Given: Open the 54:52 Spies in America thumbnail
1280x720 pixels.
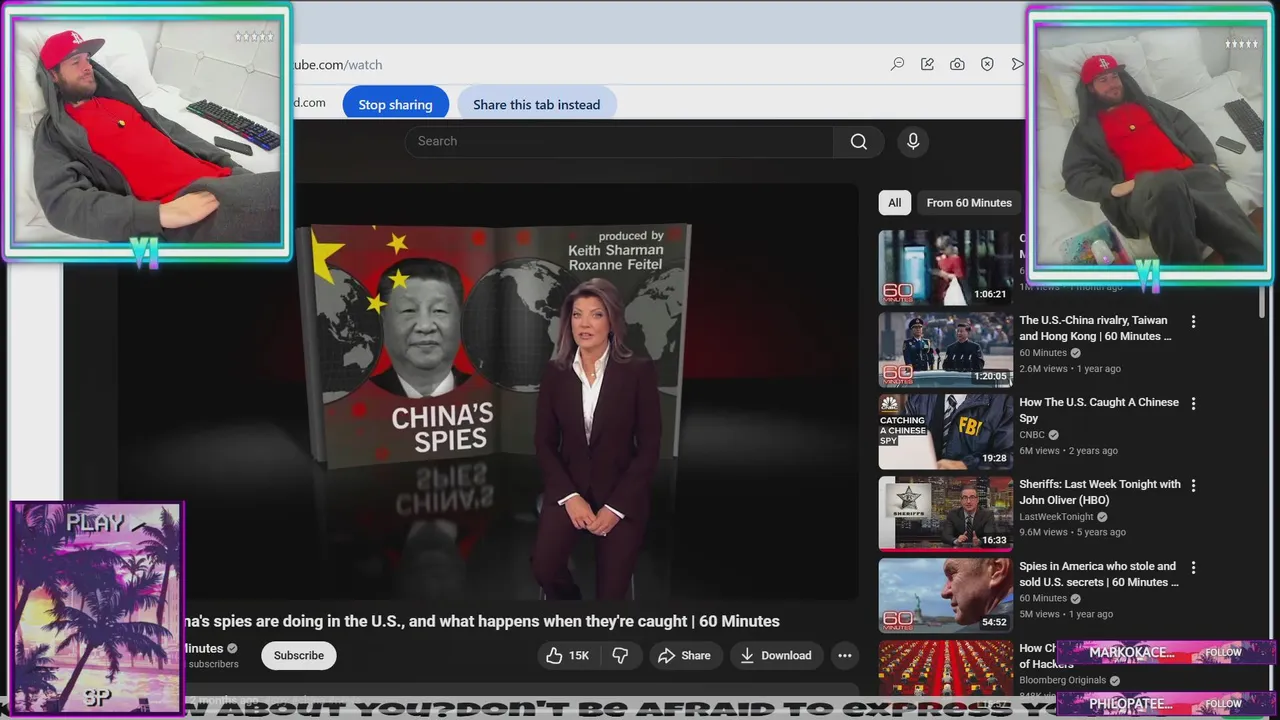Looking at the screenshot, I should 945,596.
